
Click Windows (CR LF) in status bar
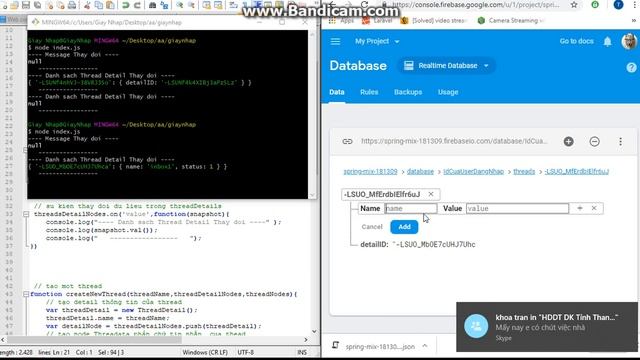pyautogui.click(x=205, y=352)
